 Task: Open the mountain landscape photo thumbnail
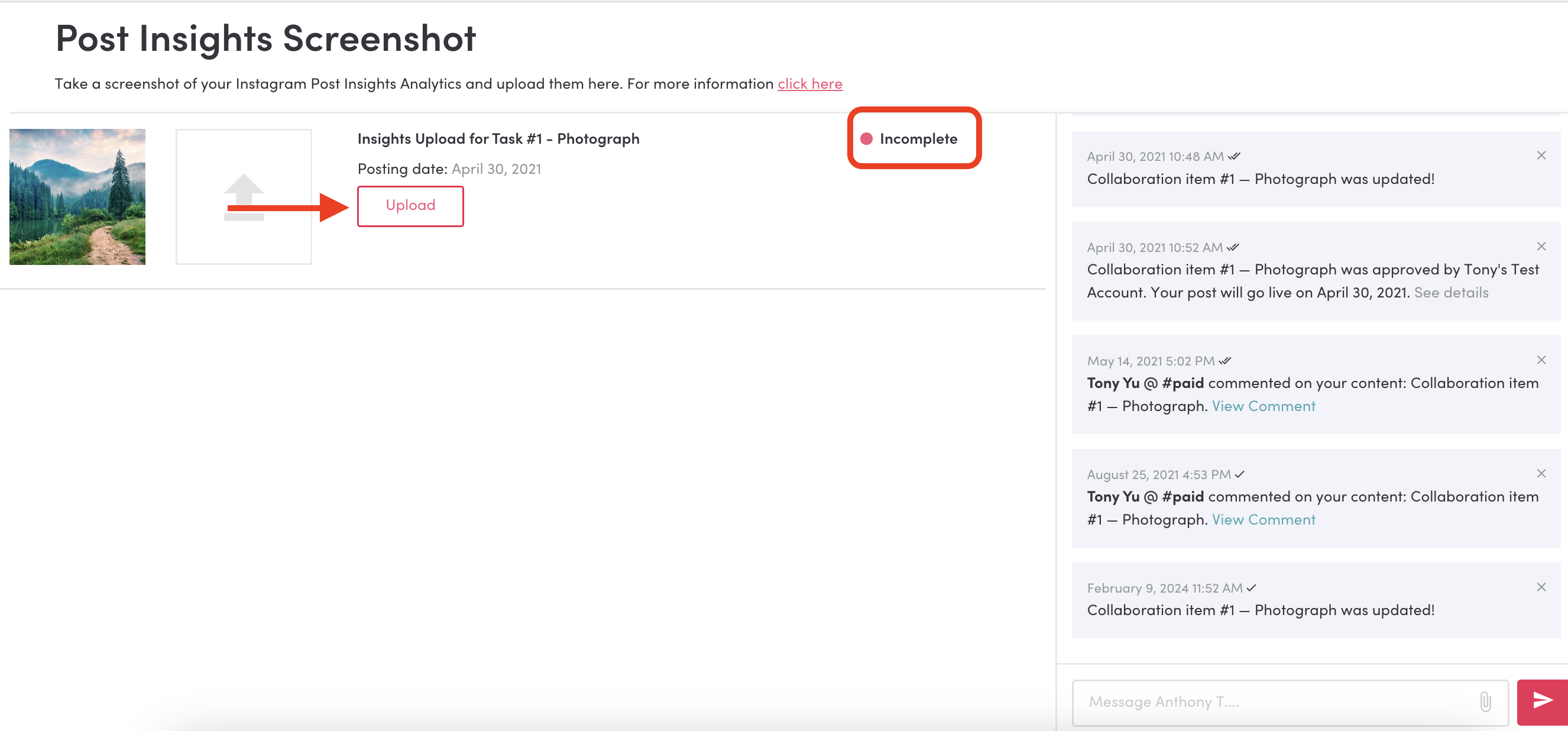(x=77, y=196)
